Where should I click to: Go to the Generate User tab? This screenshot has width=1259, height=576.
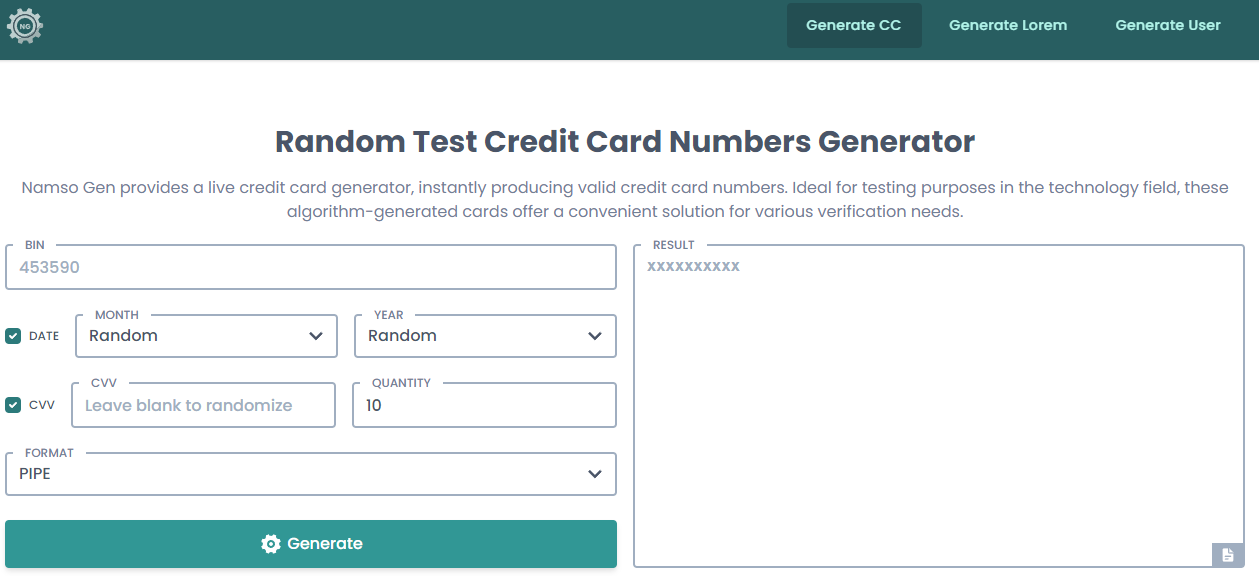pyautogui.click(x=1167, y=25)
